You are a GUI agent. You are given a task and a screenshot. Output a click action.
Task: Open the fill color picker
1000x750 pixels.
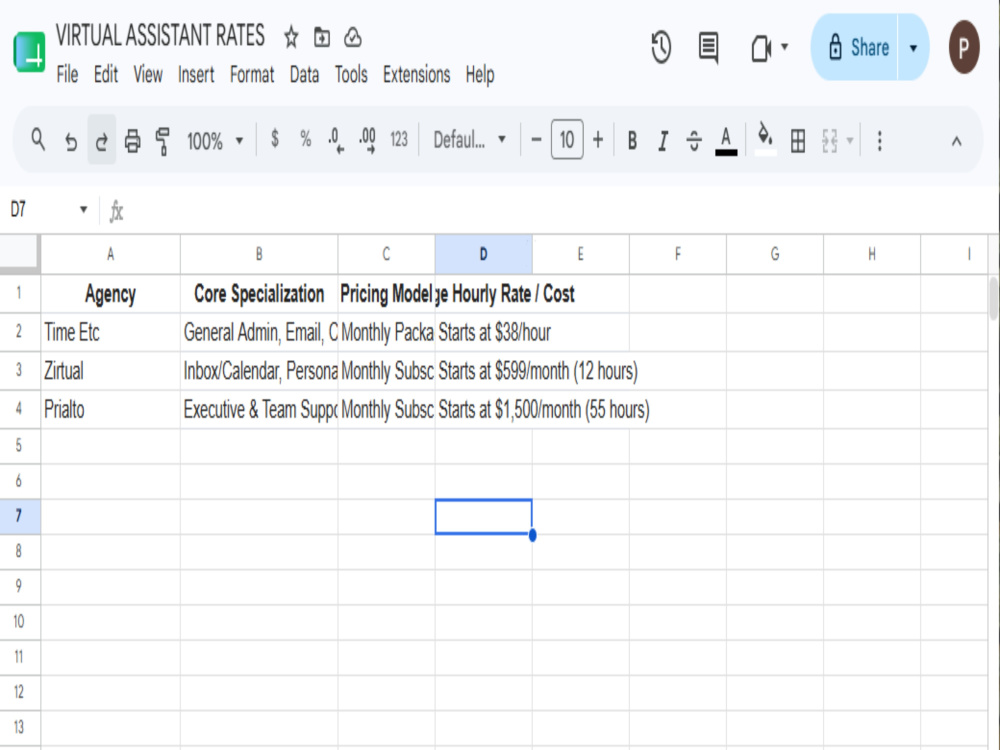coord(765,140)
